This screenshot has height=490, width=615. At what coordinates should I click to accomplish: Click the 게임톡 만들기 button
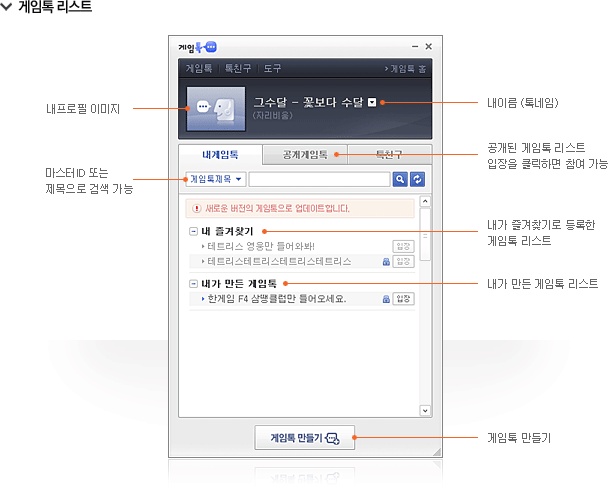pyautogui.click(x=304, y=437)
